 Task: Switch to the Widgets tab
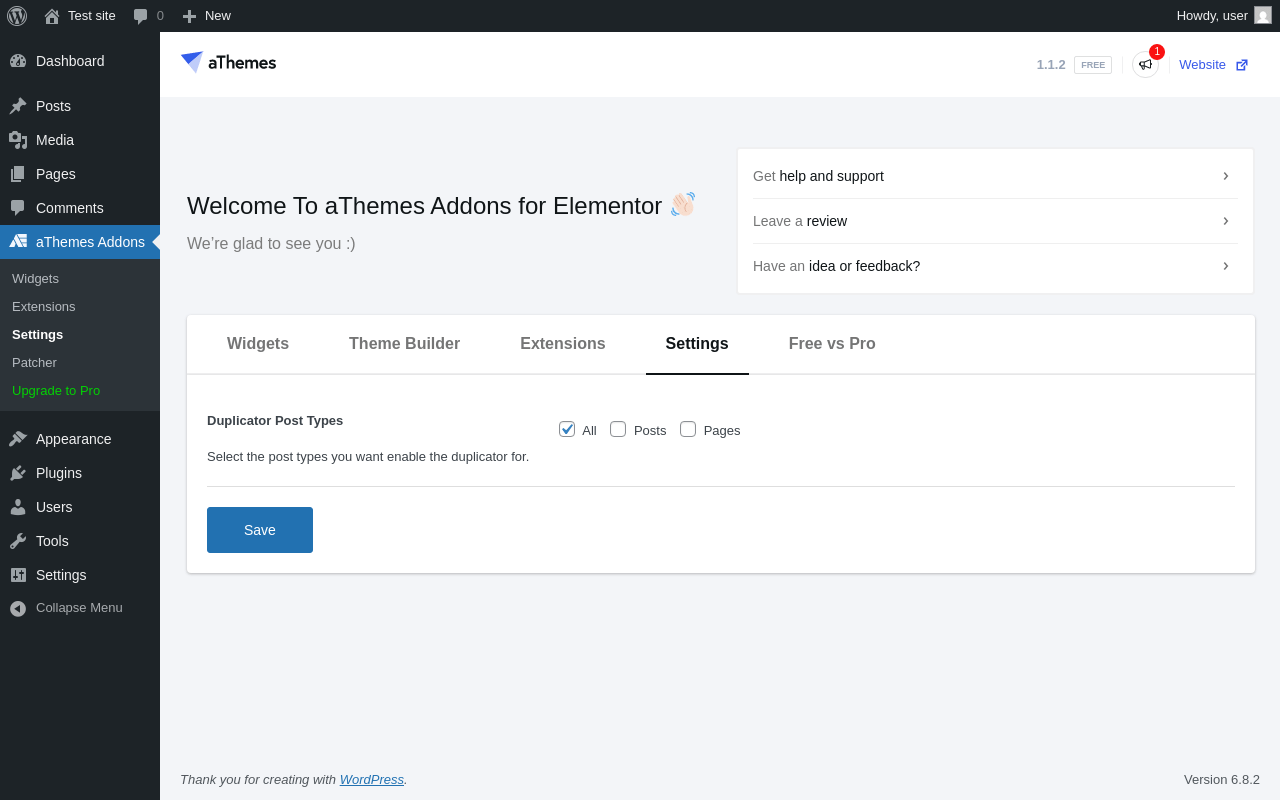pos(258,344)
